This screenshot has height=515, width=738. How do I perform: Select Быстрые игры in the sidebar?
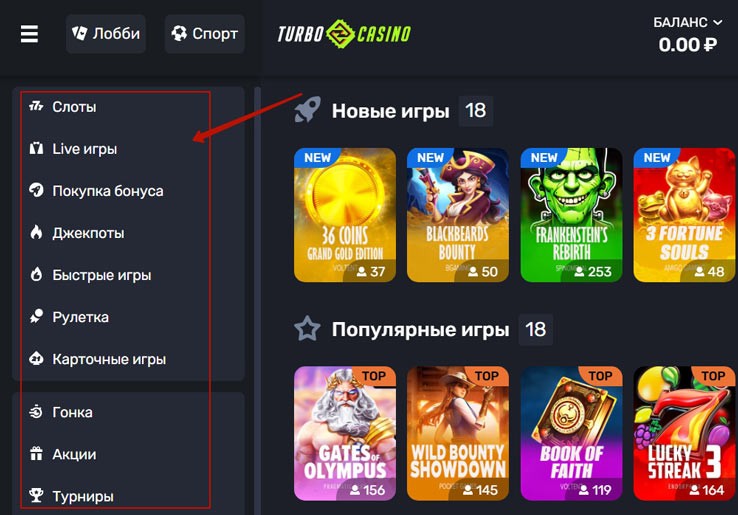coord(102,275)
